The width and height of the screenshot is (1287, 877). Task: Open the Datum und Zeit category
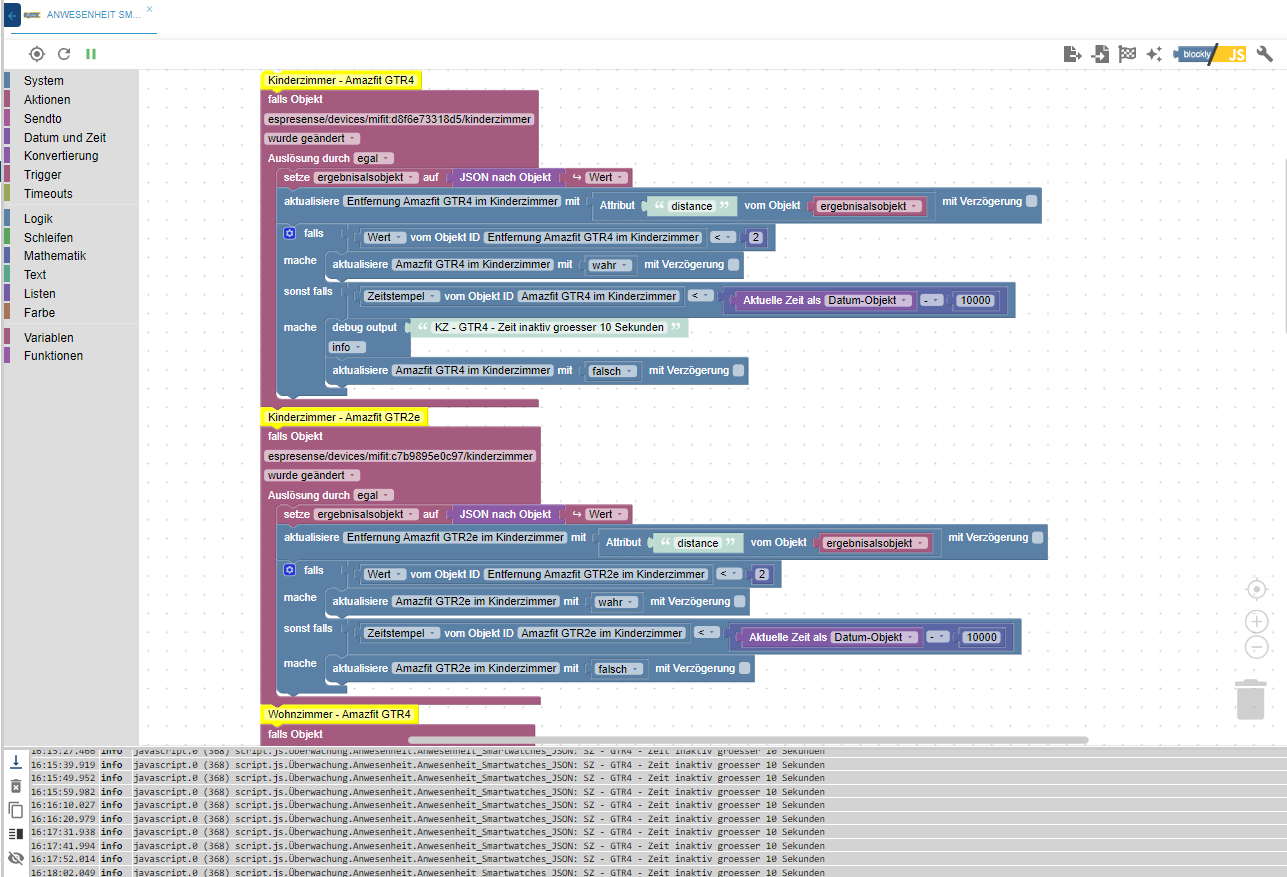[65, 138]
